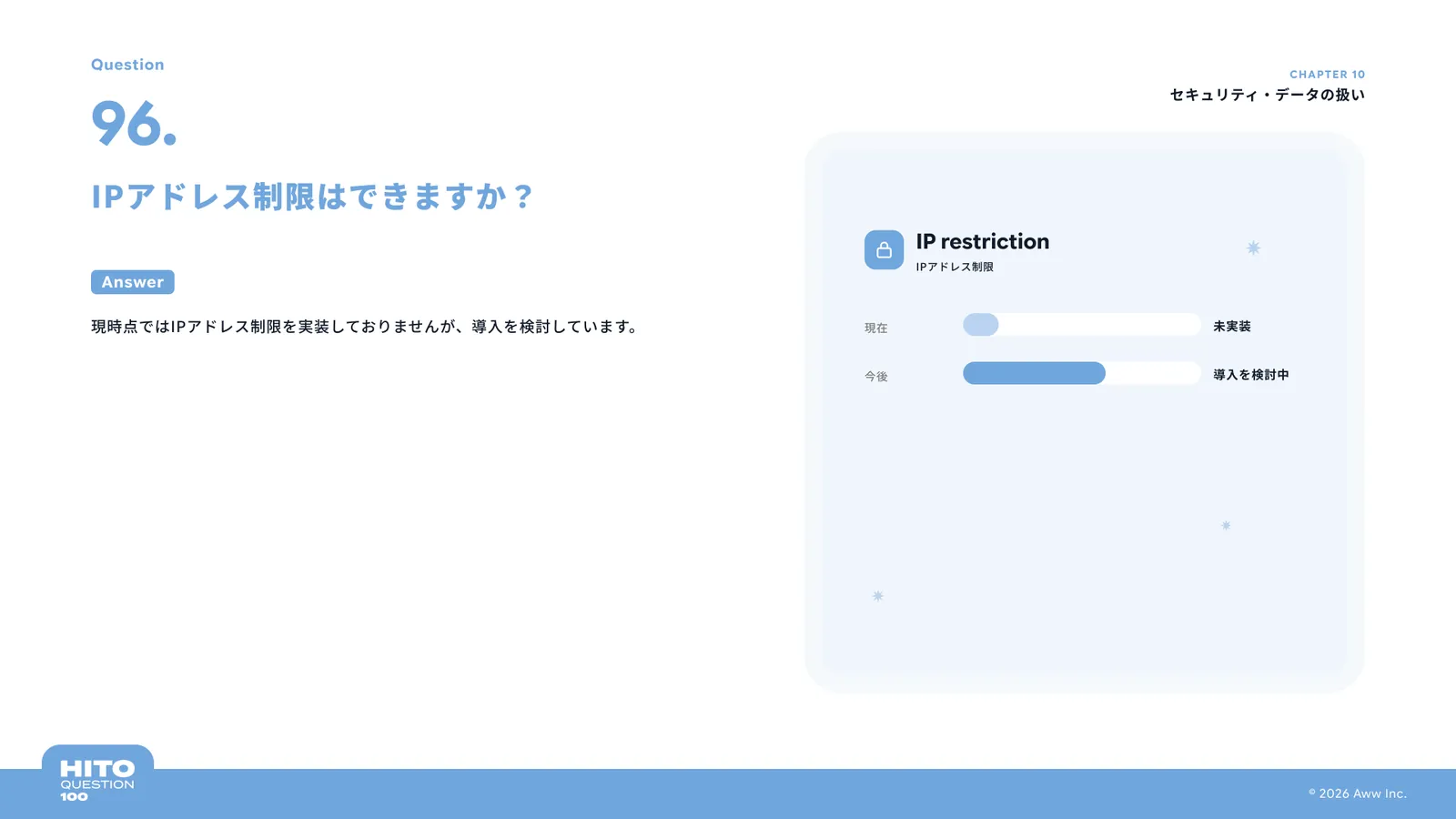
Task: Click the 導入を検討中 status label
Action: (1251, 374)
